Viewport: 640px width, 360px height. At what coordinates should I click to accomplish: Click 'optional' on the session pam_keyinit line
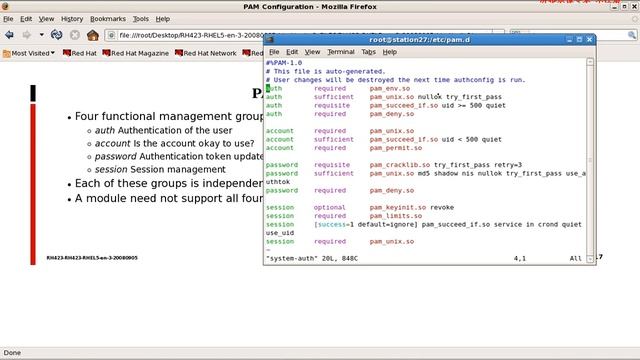click(x=330, y=207)
